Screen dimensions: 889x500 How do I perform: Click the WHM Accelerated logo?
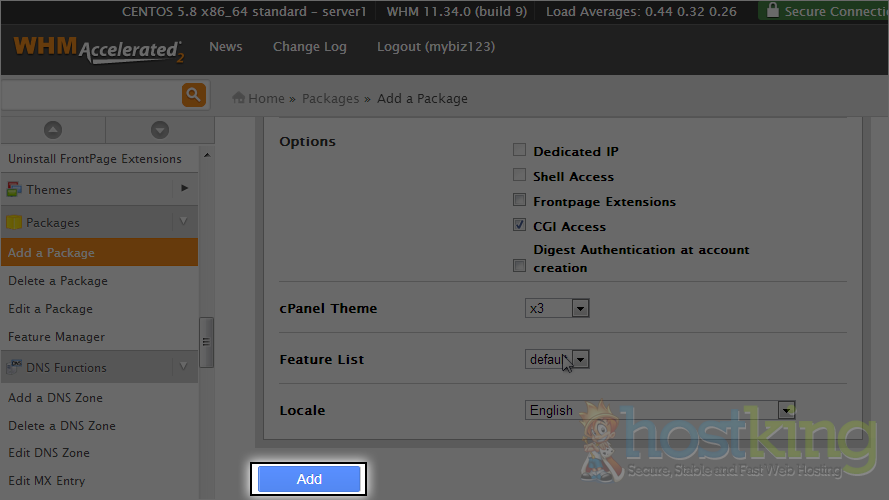click(98, 49)
